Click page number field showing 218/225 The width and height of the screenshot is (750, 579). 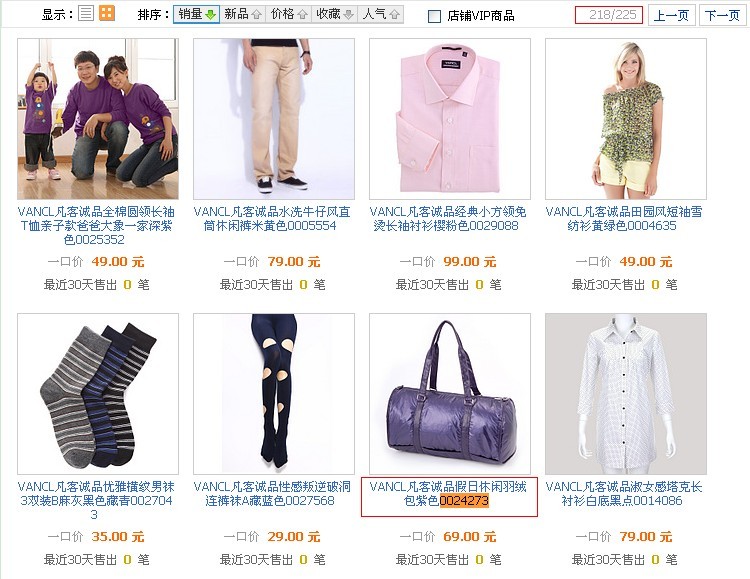(x=609, y=15)
